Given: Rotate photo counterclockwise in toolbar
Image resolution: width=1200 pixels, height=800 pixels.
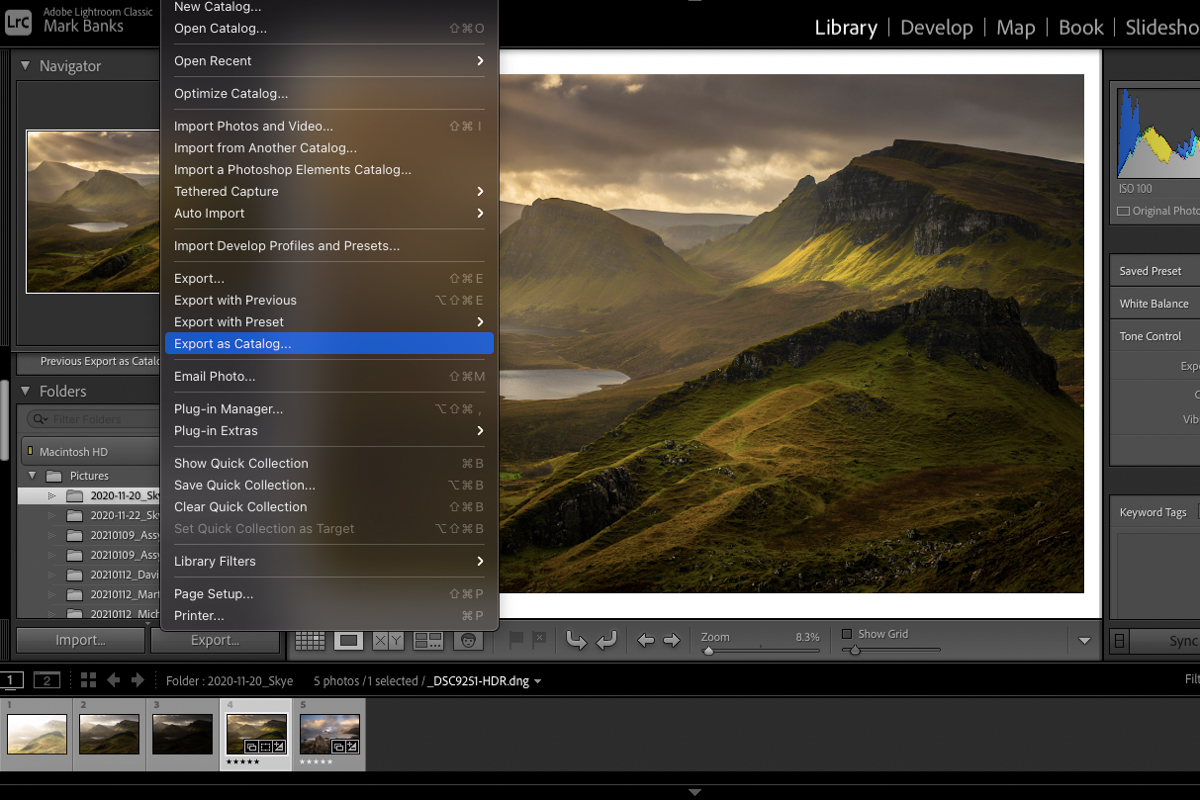Looking at the screenshot, I should tap(576, 641).
